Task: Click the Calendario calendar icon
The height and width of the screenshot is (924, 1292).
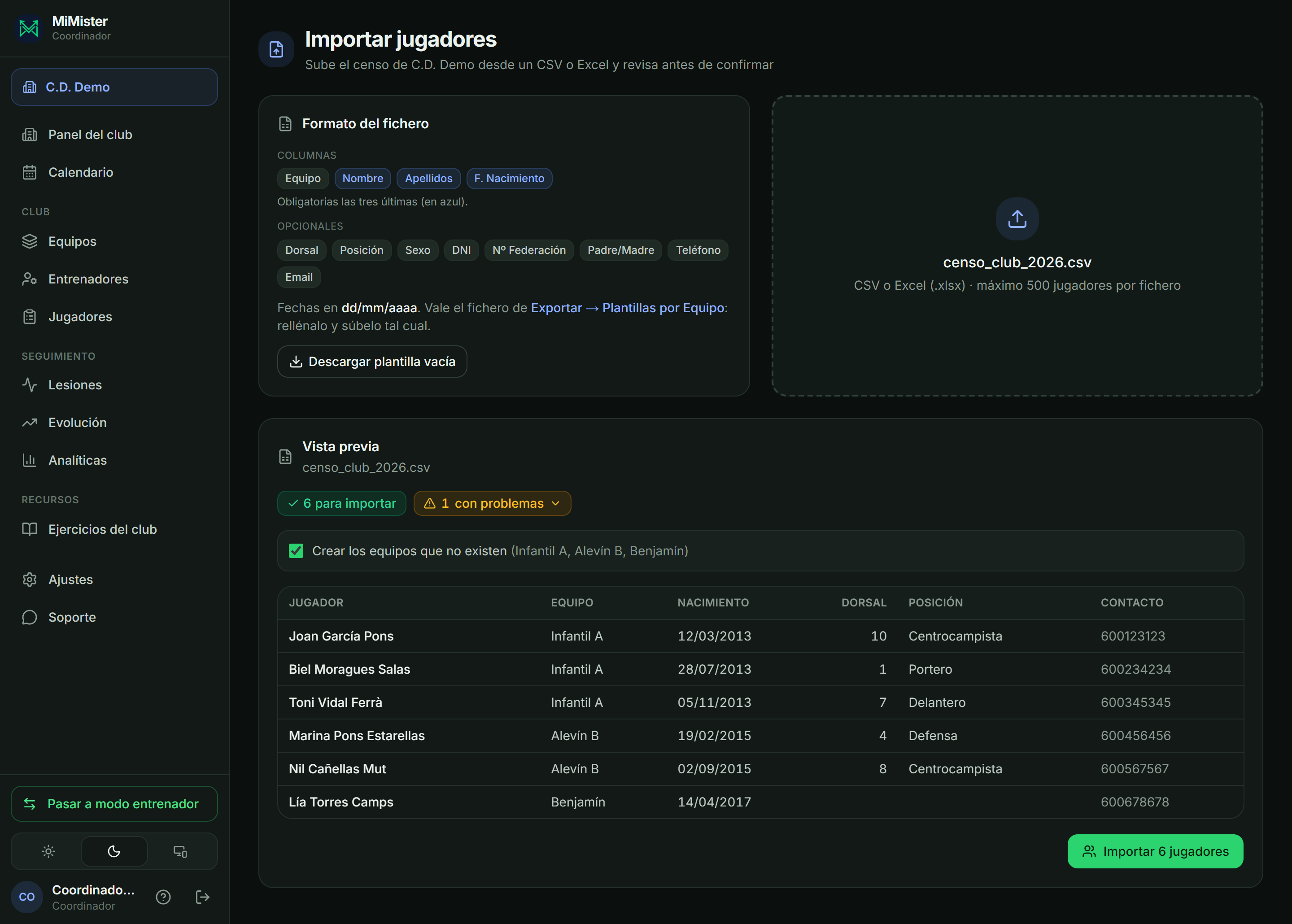Action: tap(30, 172)
